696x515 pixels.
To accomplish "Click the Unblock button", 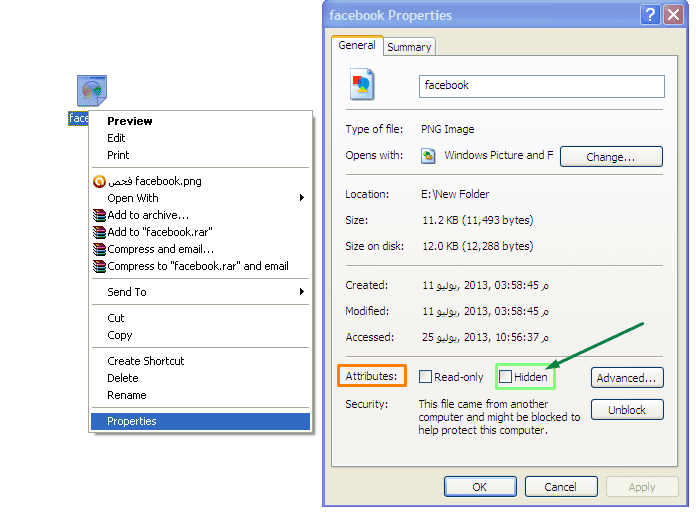I will [x=627, y=410].
